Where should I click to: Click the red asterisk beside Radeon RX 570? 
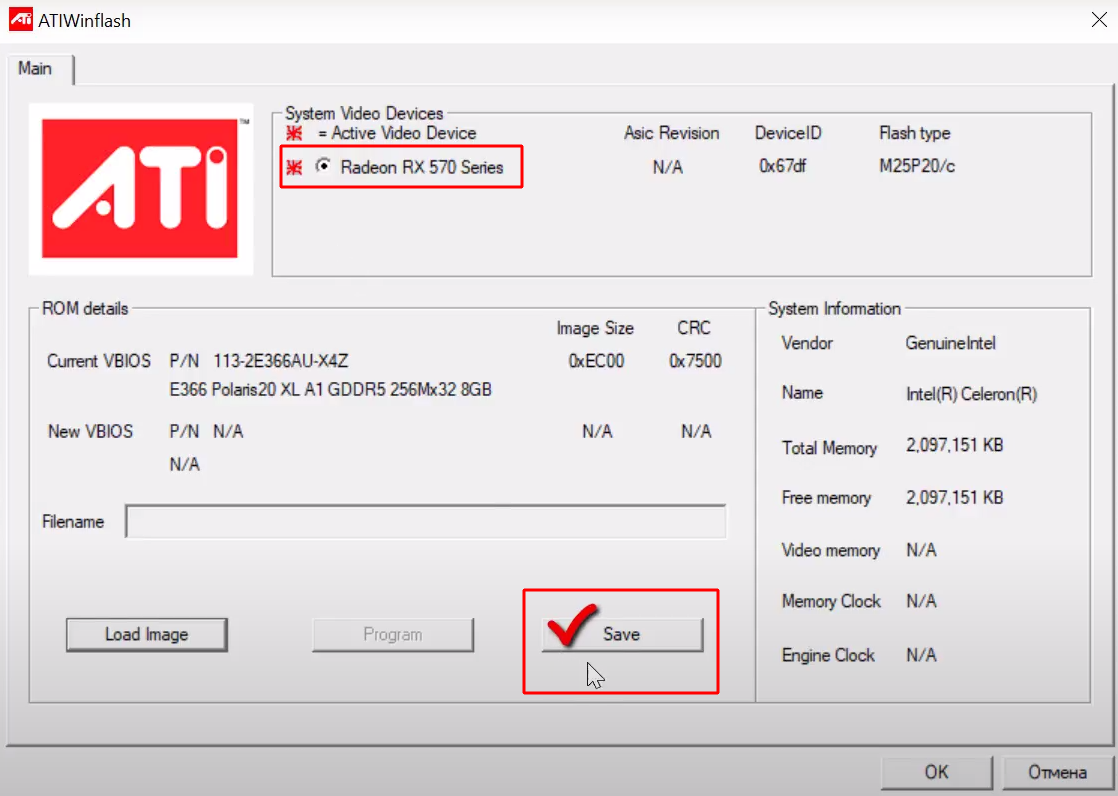[x=294, y=168]
